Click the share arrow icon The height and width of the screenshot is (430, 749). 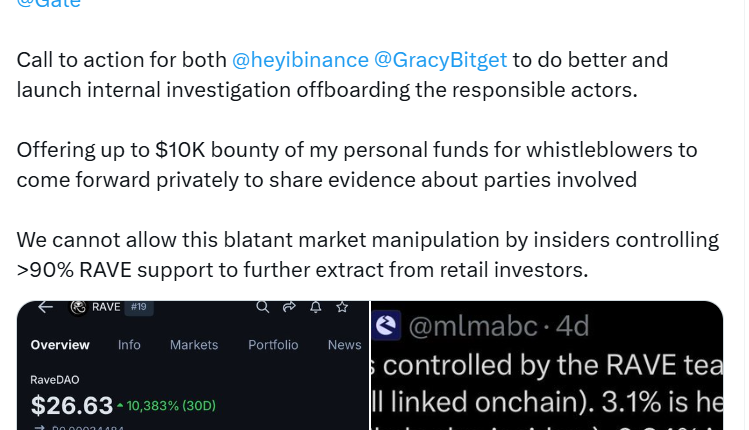click(x=289, y=307)
